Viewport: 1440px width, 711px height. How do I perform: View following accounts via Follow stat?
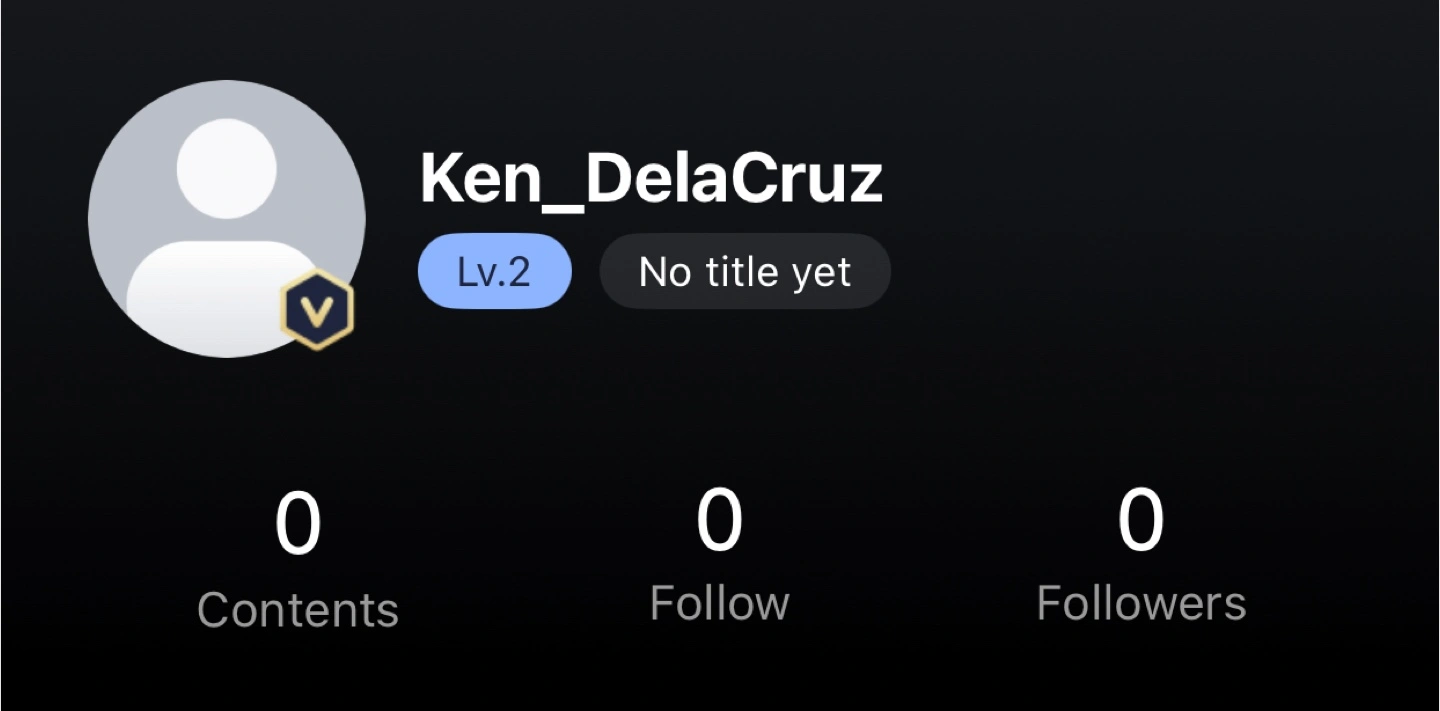pyautogui.click(x=719, y=556)
